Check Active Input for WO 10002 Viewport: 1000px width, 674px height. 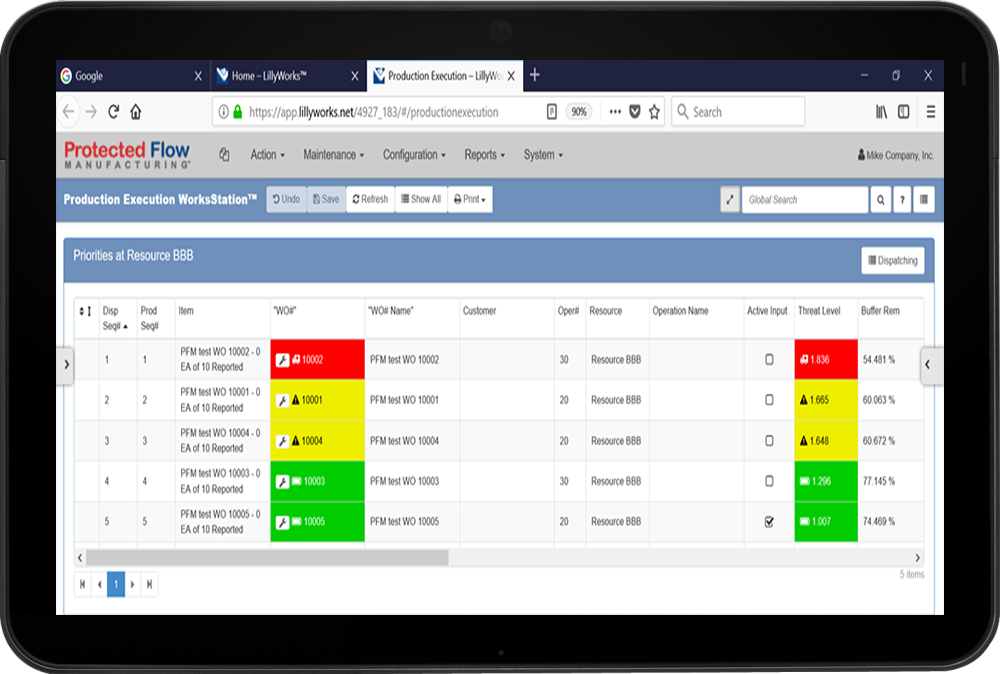coord(769,360)
